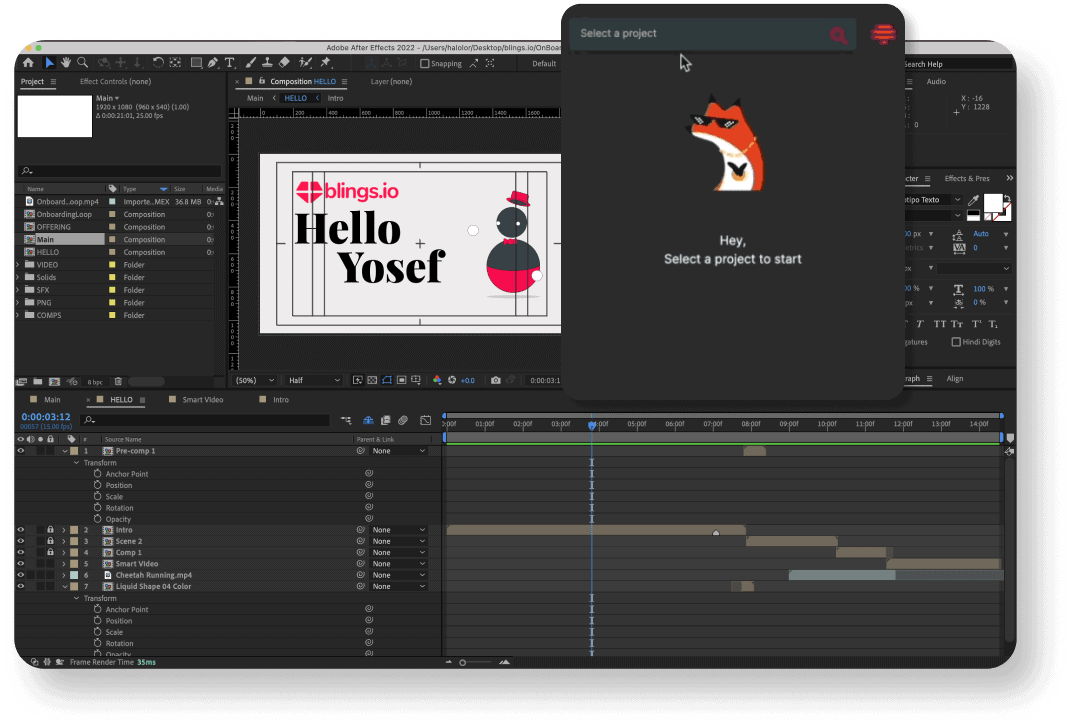
Task: Unlock the Intro layer lock
Action: click(x=51, y=530)
